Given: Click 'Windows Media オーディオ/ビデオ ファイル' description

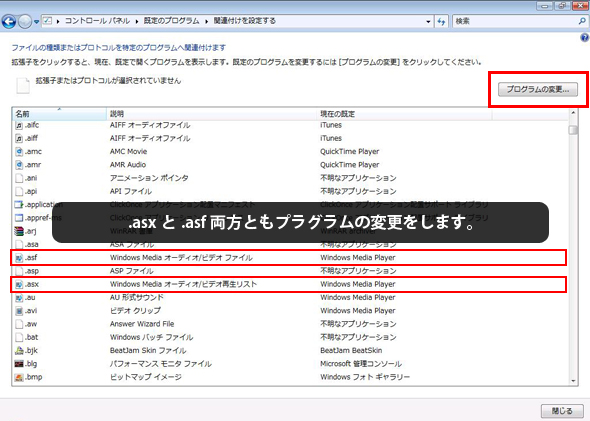Looking at the screenshot, I should tap(181, 258).
